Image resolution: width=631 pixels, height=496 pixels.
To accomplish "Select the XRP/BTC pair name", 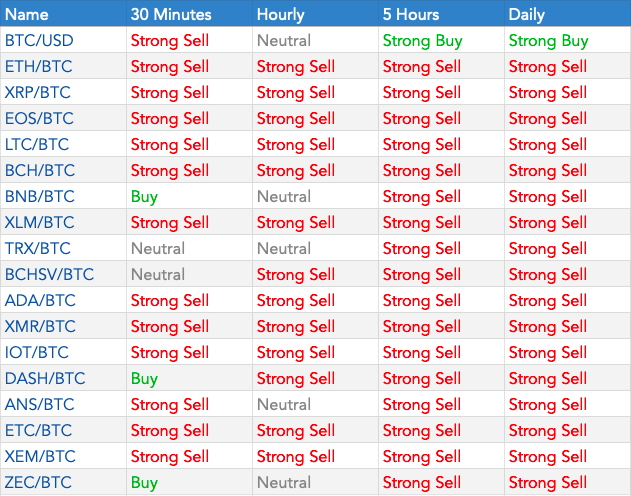I will coord(38,93).
